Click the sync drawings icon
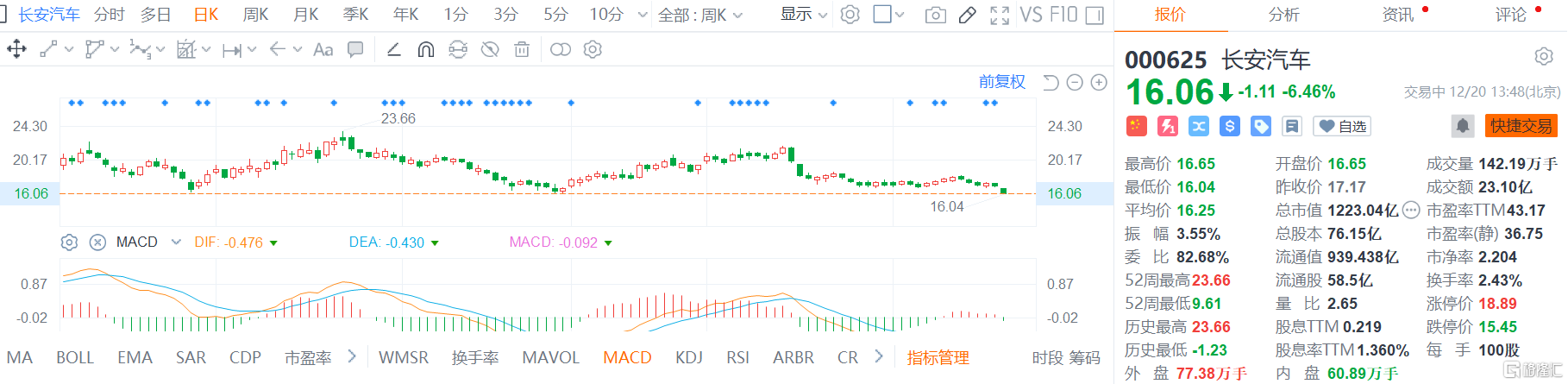Screen dimensions: 1568x384 click(x=458, y=49)
